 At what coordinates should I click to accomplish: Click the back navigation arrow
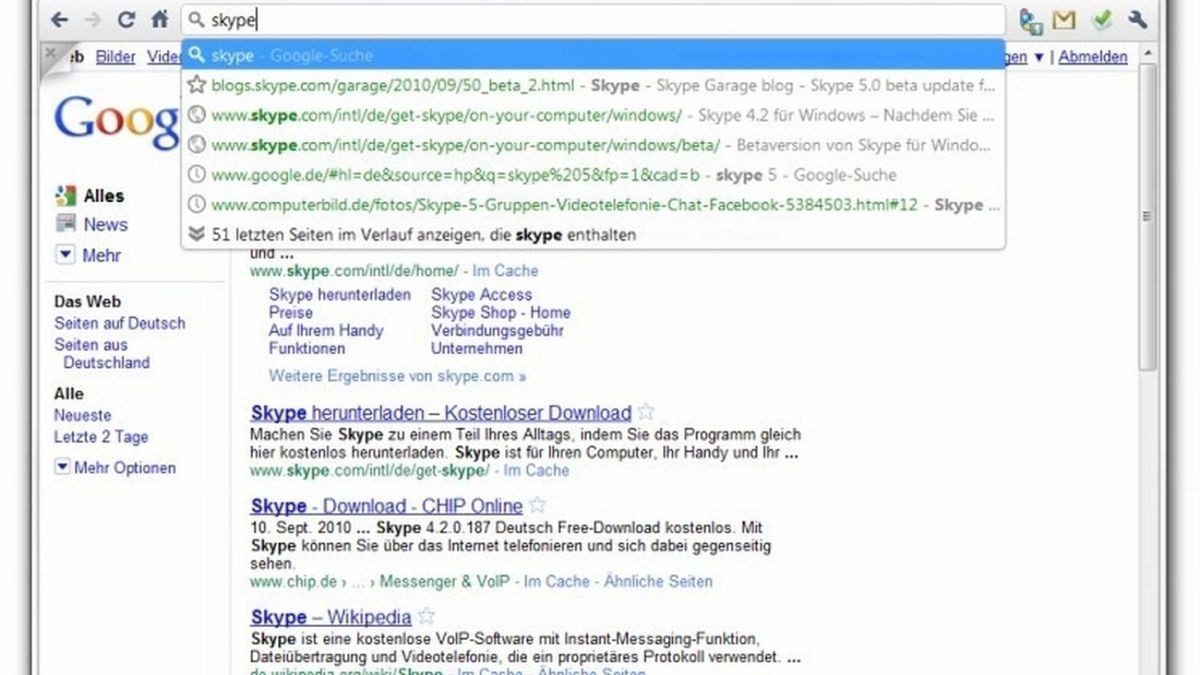pyautogui.click(x=60, y=19)
